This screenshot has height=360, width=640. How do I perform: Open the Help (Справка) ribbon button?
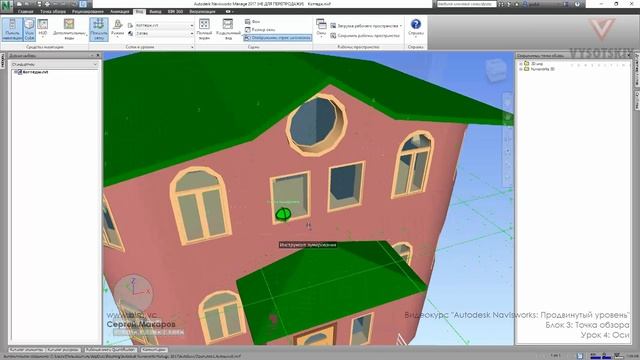pyautogui.click(x=416, y=28)
